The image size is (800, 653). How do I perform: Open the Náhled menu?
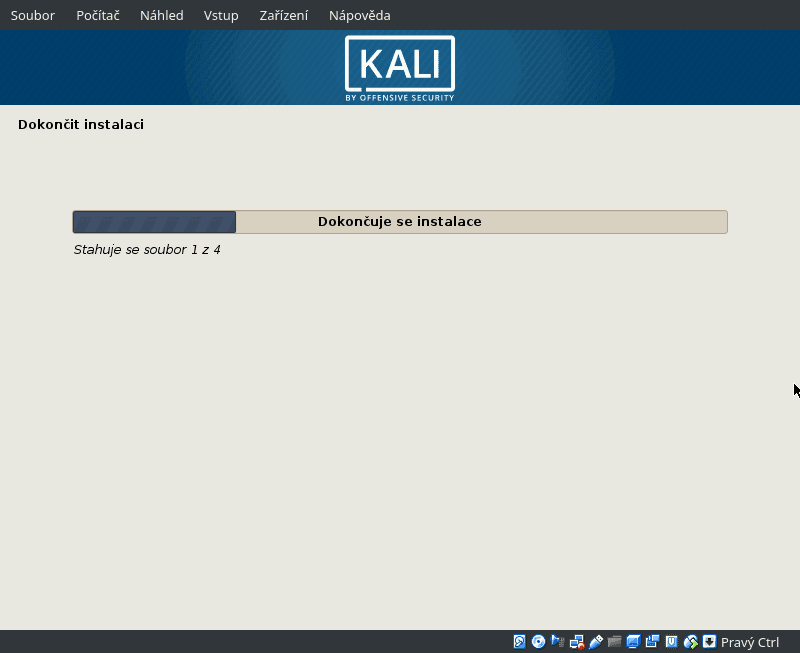point(161,15)
